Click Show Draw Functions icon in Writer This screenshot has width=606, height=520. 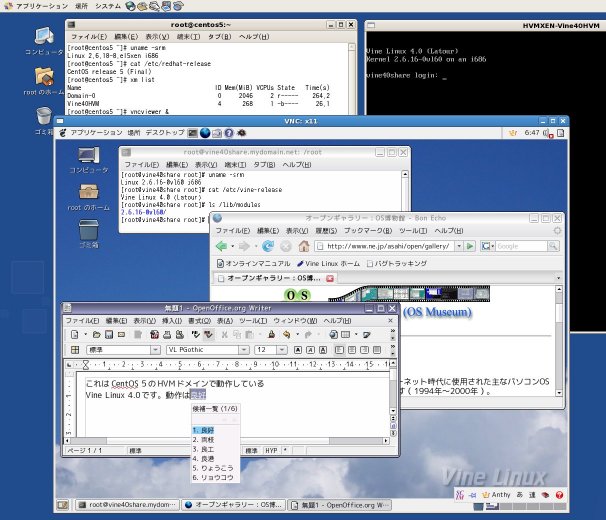367,334
